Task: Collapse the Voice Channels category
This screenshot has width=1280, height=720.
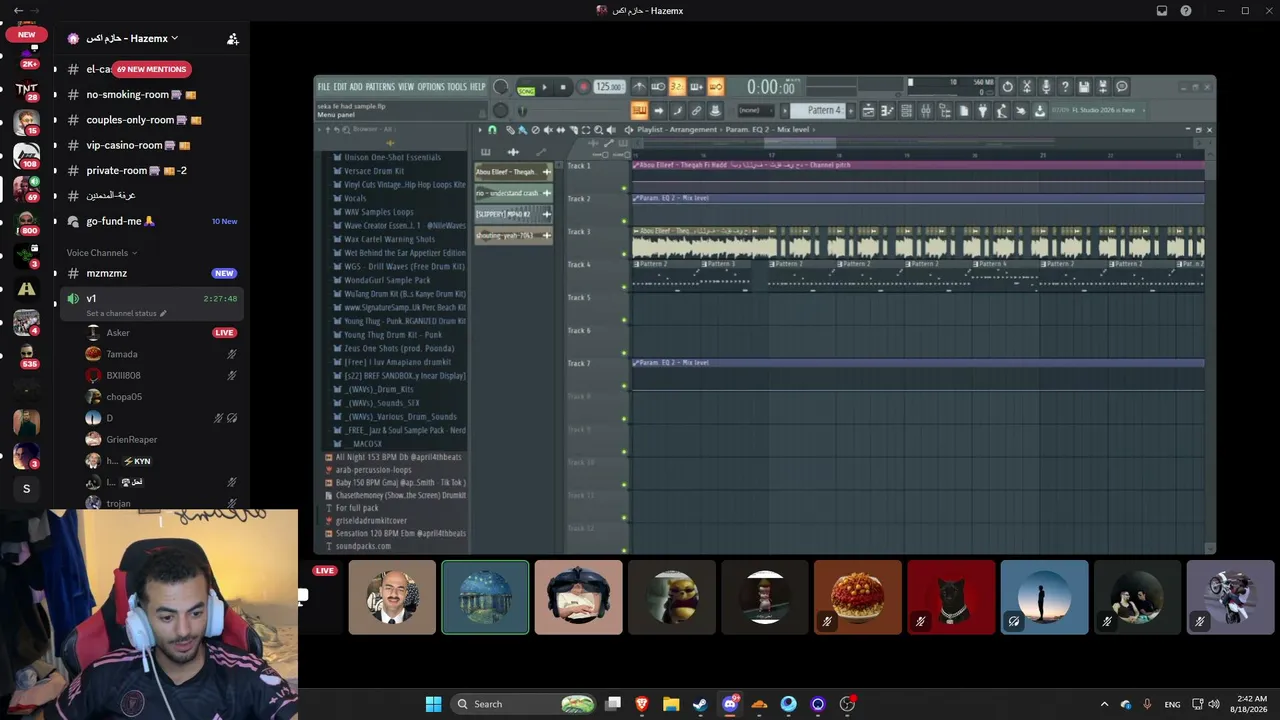Action: [102, 253]
